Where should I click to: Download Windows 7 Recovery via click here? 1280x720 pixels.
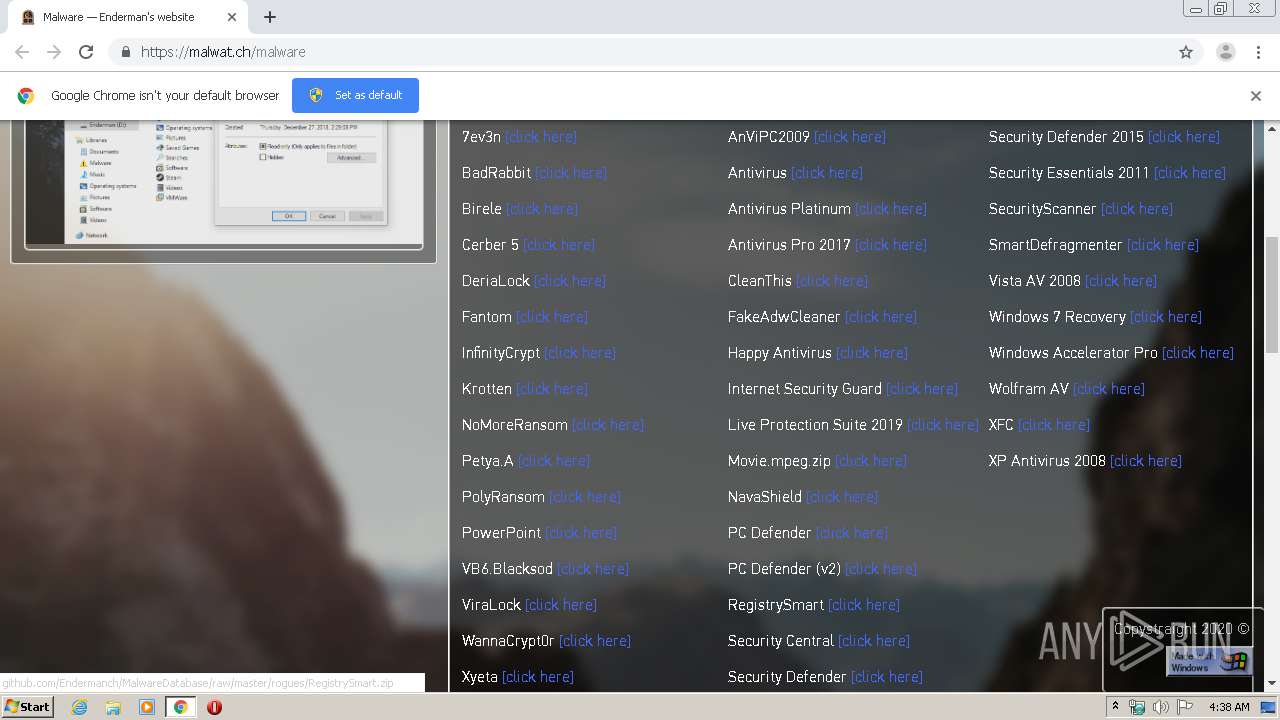coord(1166,317)
